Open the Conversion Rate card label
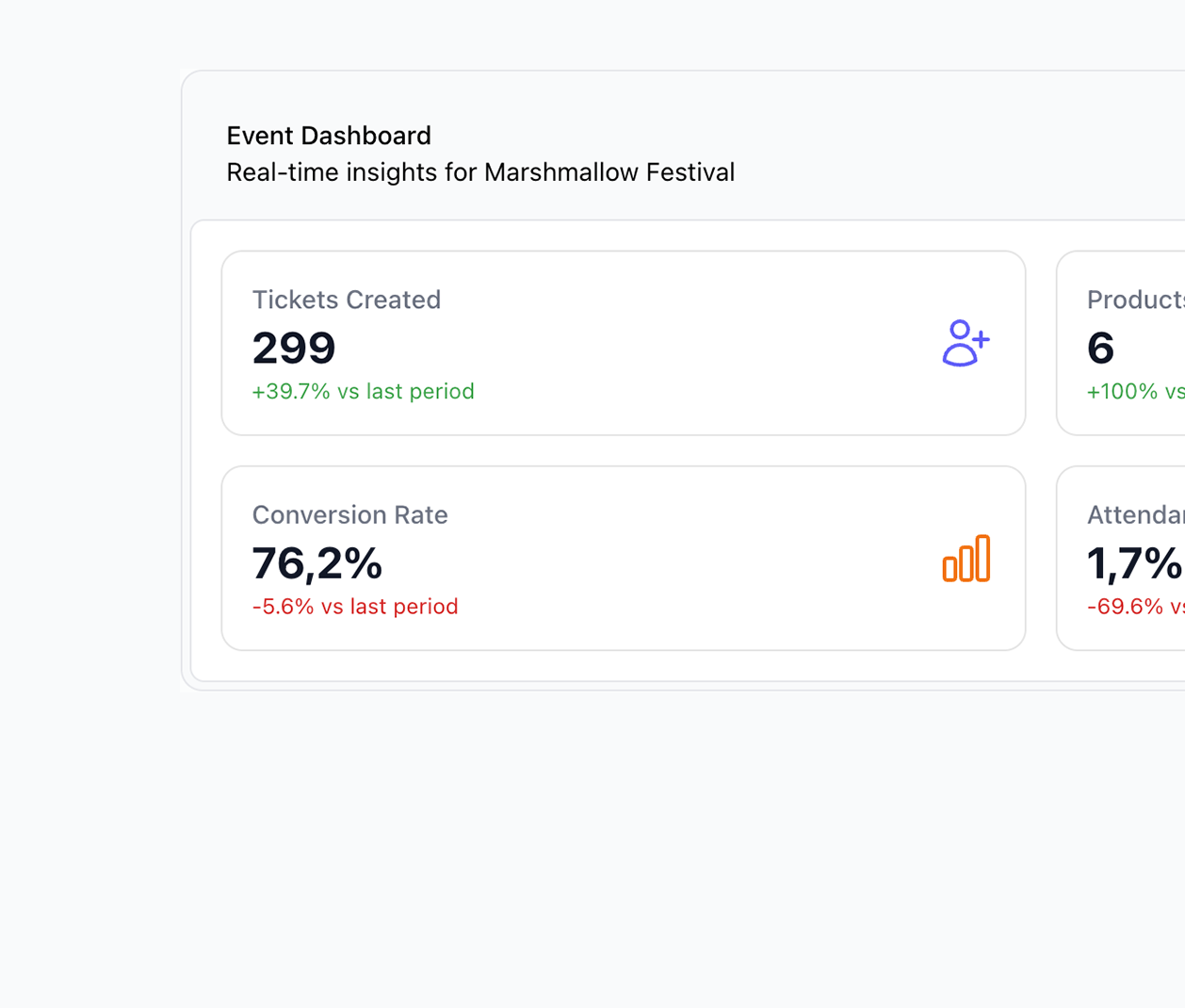This screenshot has width=1185, height=1008. click(x=349, y=514)
